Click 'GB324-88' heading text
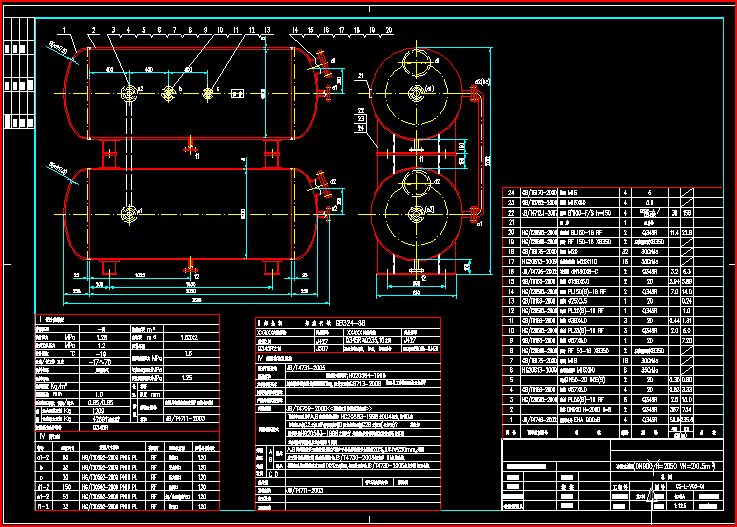The image size is (737, 527). (x=350, y=323)
